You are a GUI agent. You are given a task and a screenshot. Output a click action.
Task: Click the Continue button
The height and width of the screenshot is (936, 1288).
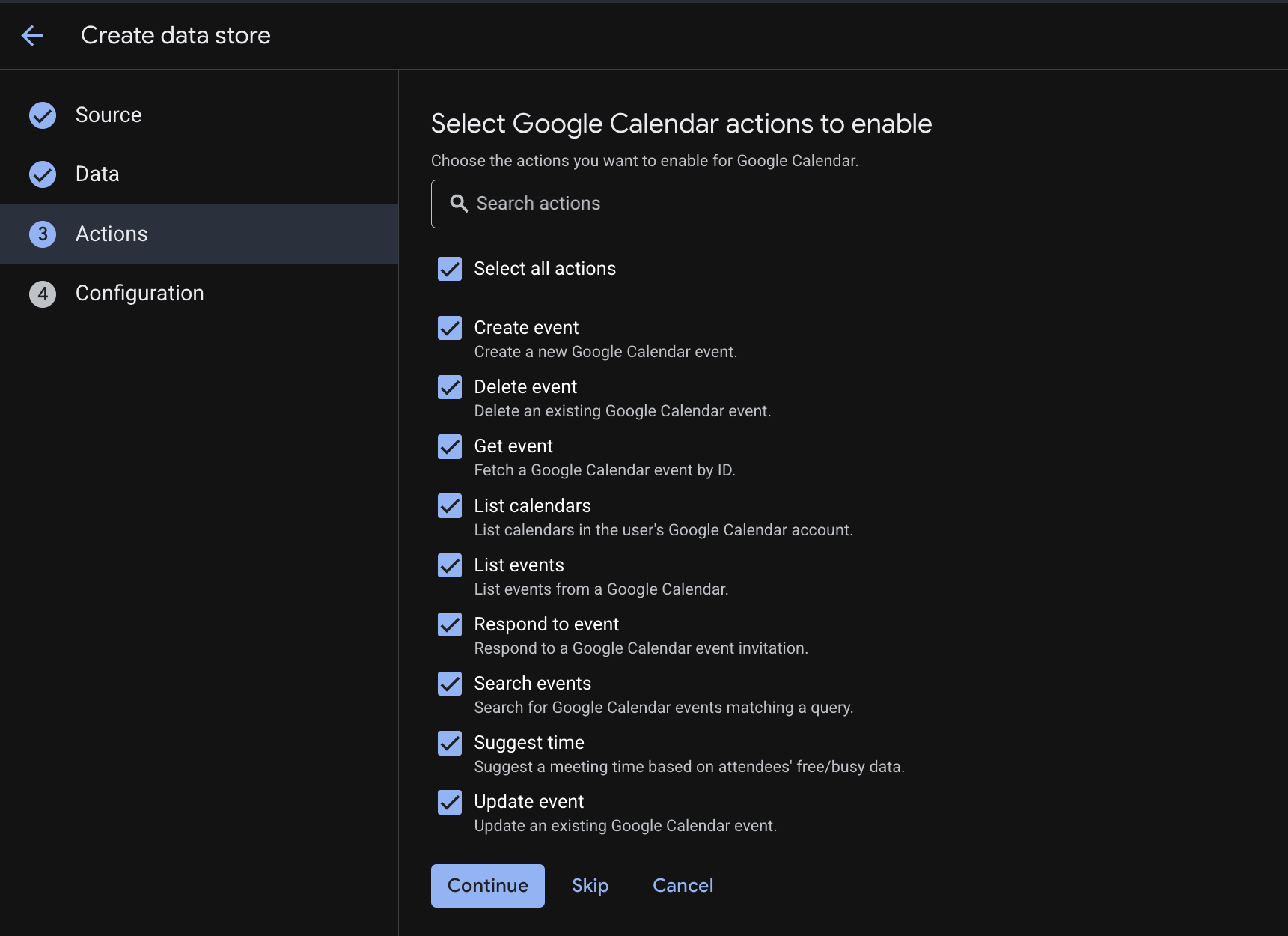[488, 886]
